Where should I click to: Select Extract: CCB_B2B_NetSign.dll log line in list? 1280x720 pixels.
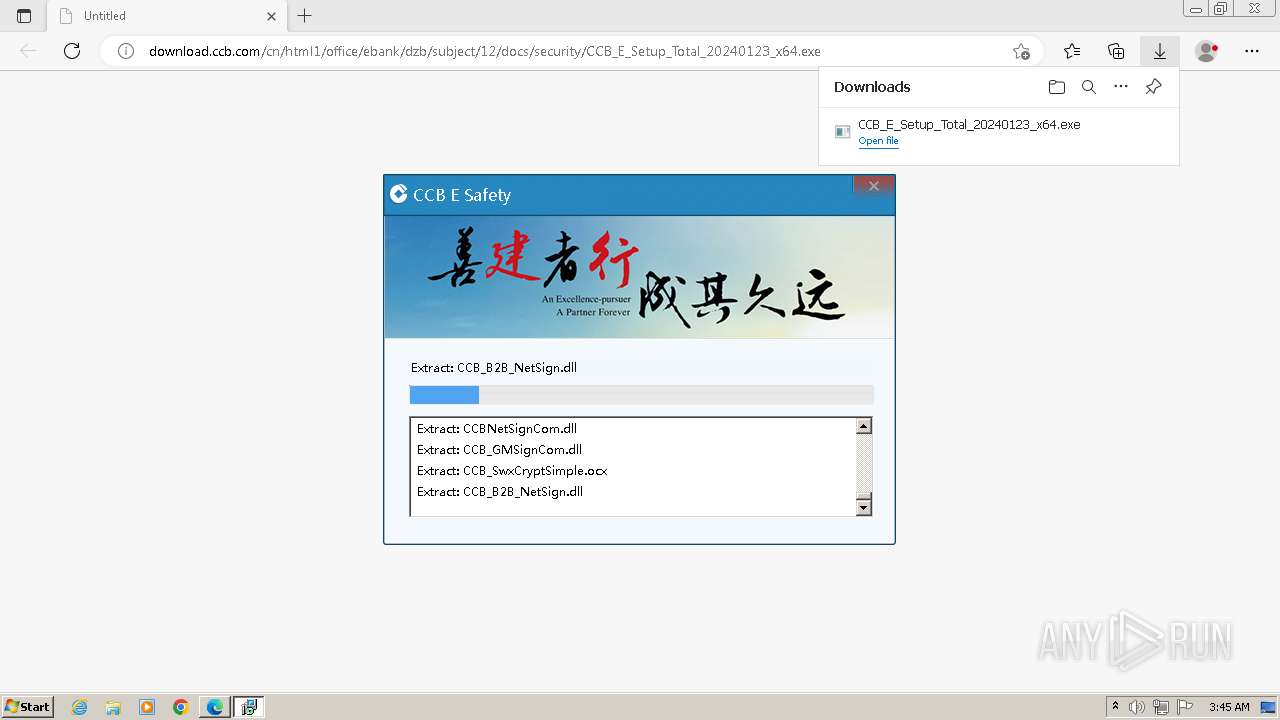pos(500,492)
